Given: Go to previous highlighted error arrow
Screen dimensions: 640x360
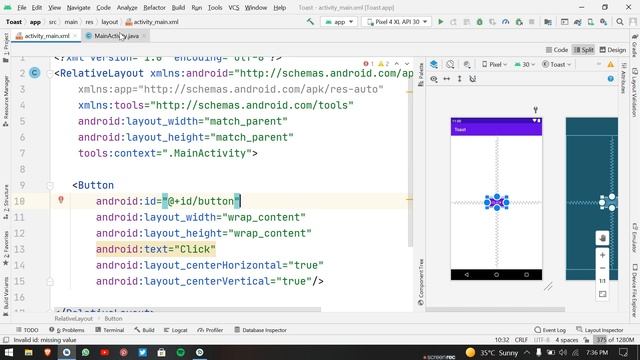Looking at the screenshot, I should pos(397,64).
